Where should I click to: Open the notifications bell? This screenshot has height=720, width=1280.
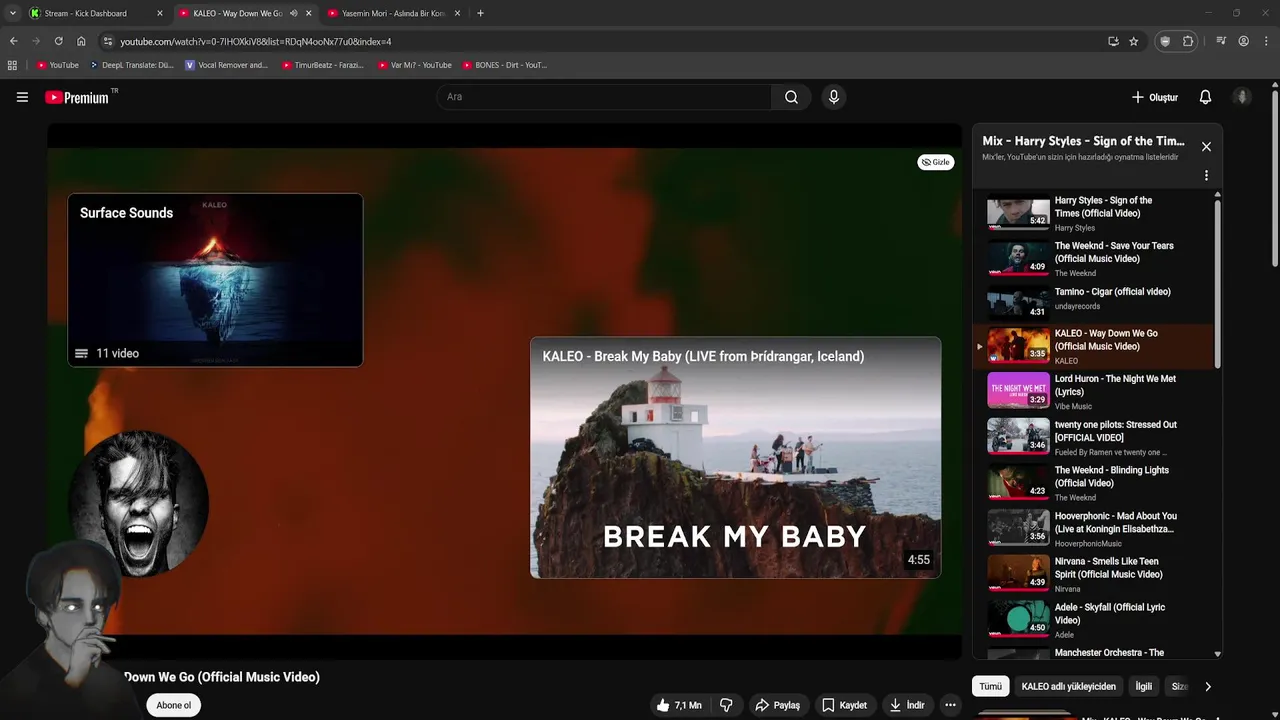[1205, 97]
